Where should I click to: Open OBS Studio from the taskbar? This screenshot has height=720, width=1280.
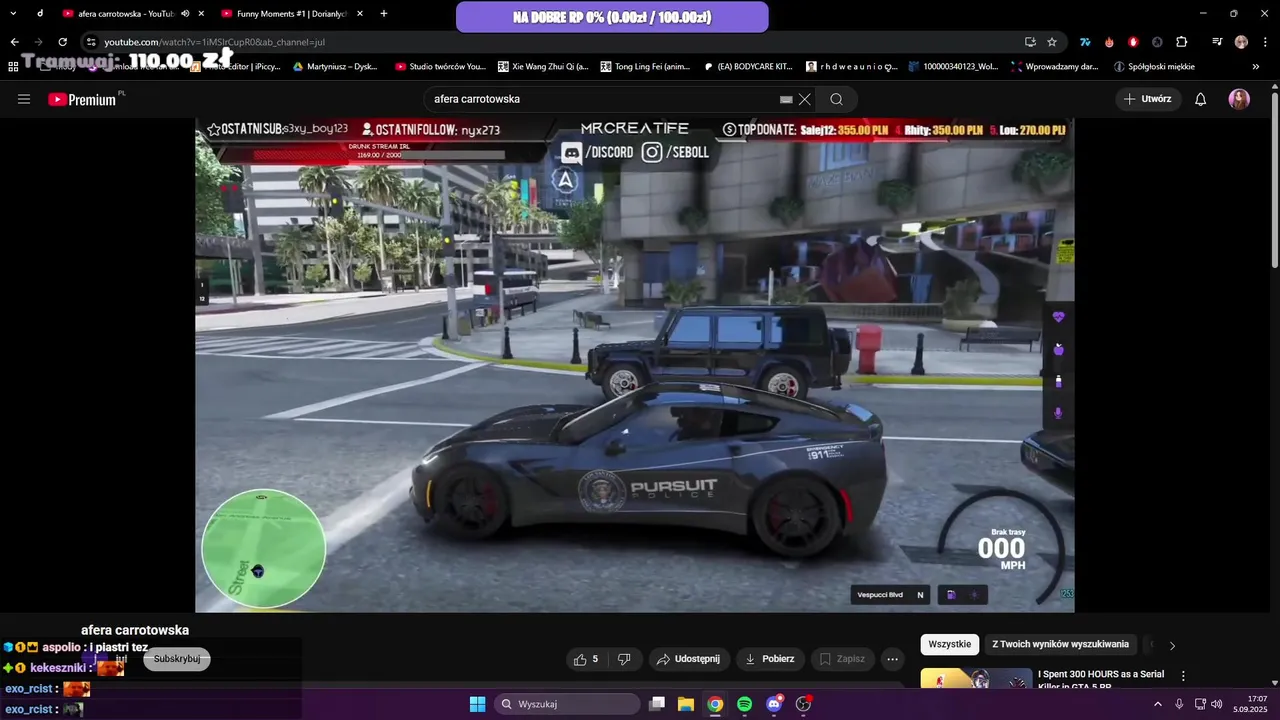[803, 704]
